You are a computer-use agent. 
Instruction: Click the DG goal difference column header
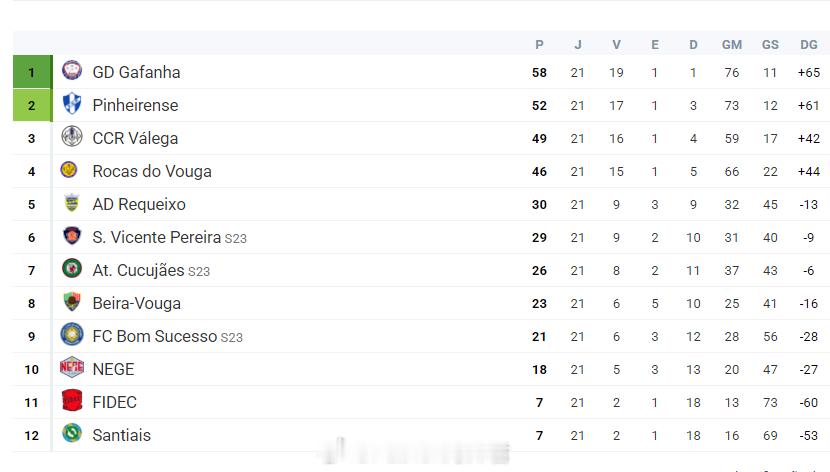pyautogui.click(x=808, y=44)
